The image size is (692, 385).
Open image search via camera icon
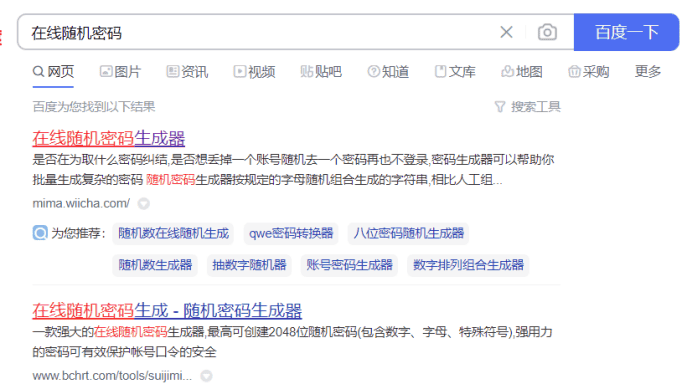coord(547,32)
